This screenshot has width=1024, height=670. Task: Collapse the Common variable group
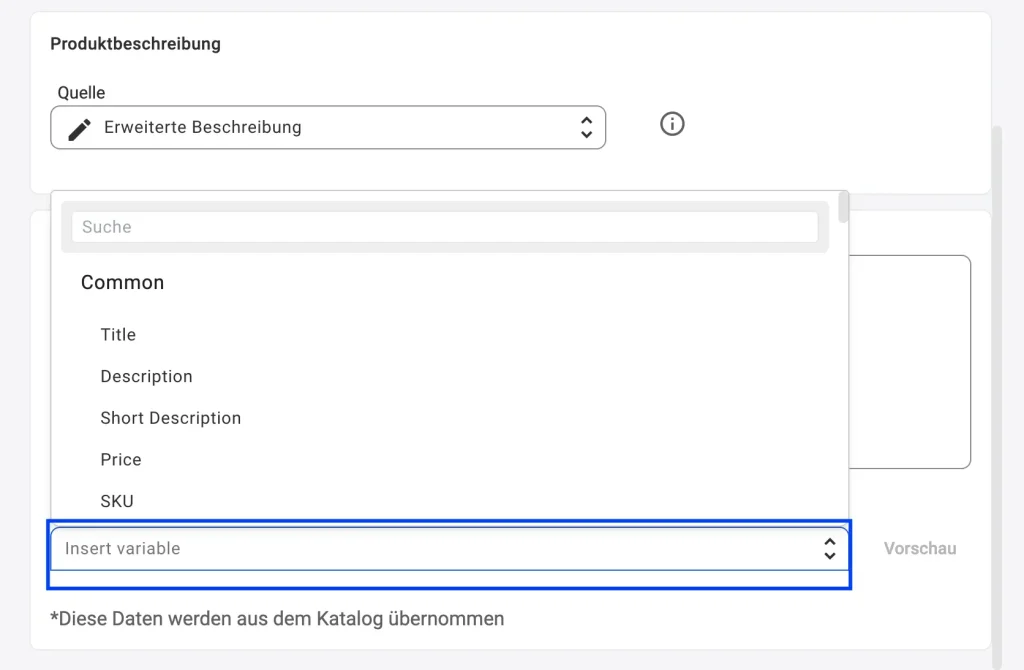coord(122,283)
